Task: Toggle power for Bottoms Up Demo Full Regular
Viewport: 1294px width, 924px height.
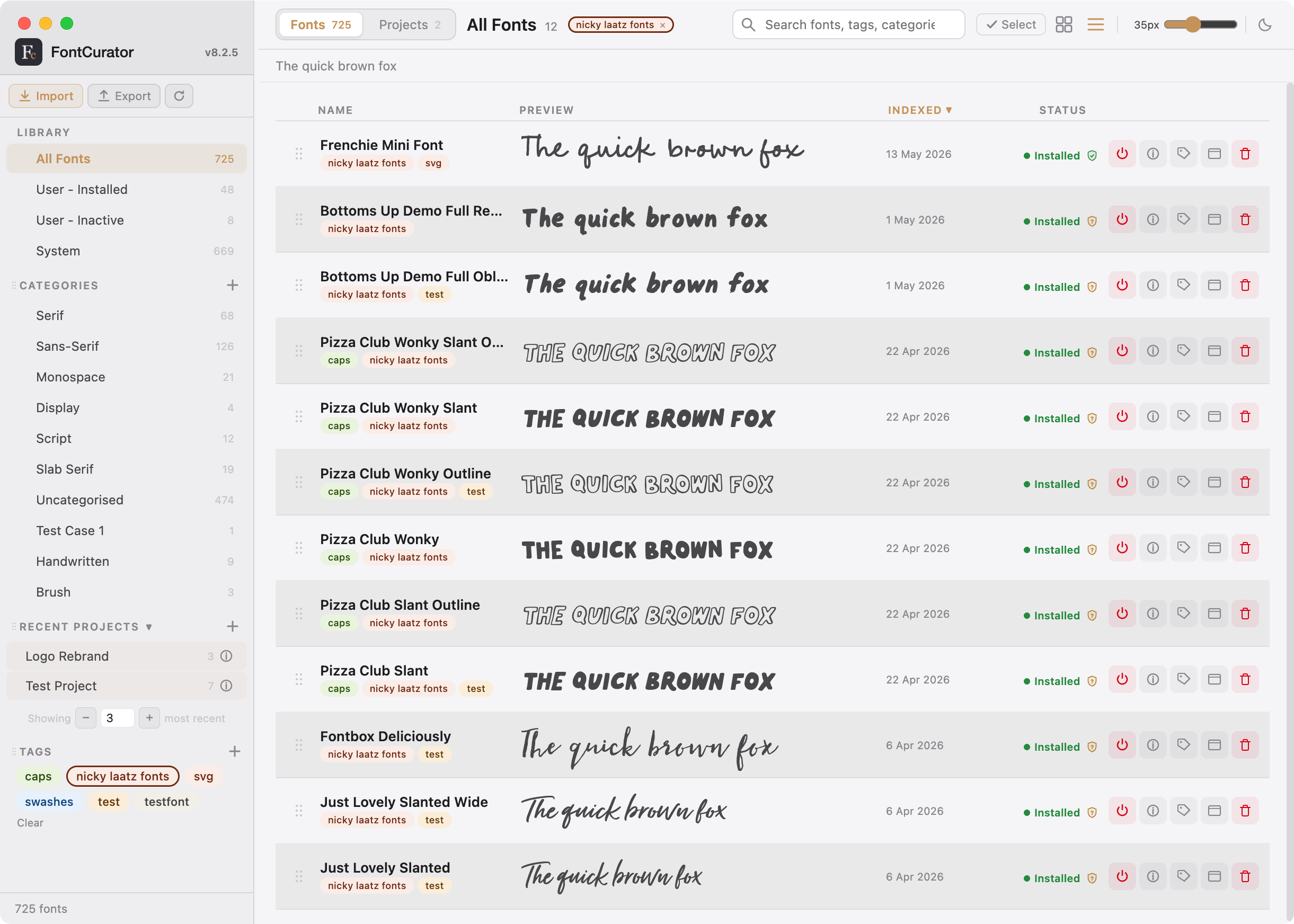Action: pos(1122,220)
